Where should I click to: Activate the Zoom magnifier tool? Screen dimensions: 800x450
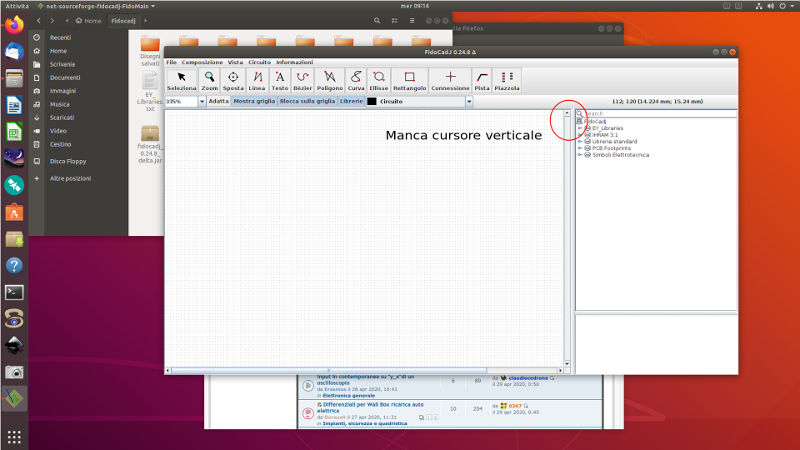tap(209, 80)
